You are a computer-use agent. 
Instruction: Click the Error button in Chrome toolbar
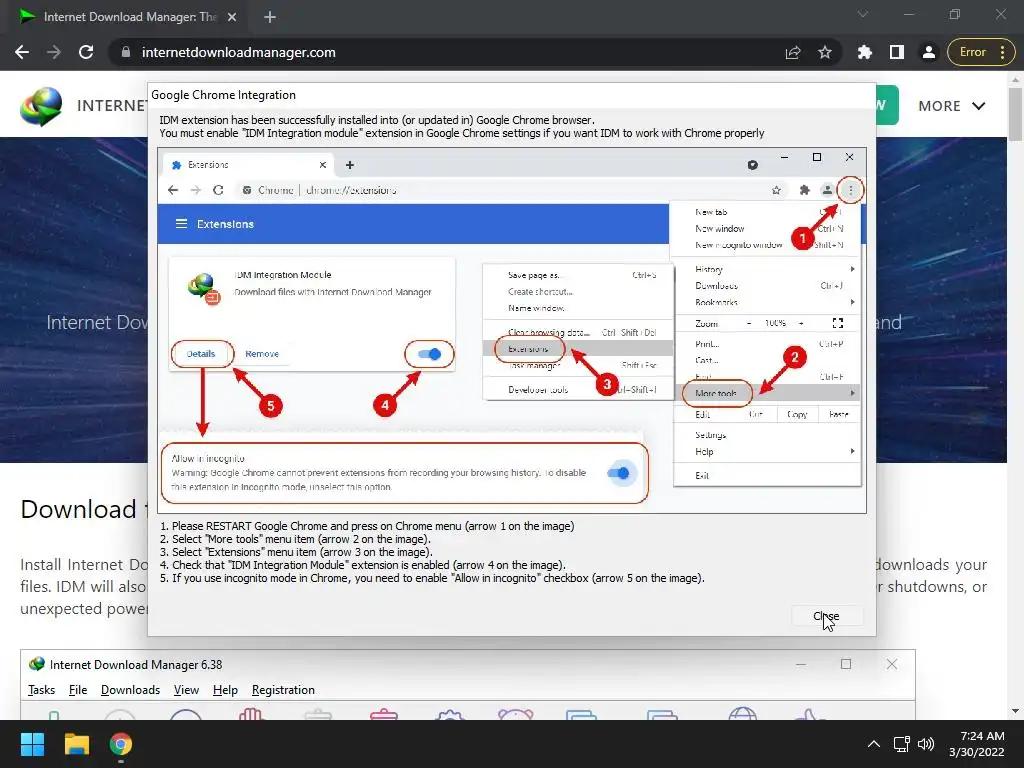(972, 52)
